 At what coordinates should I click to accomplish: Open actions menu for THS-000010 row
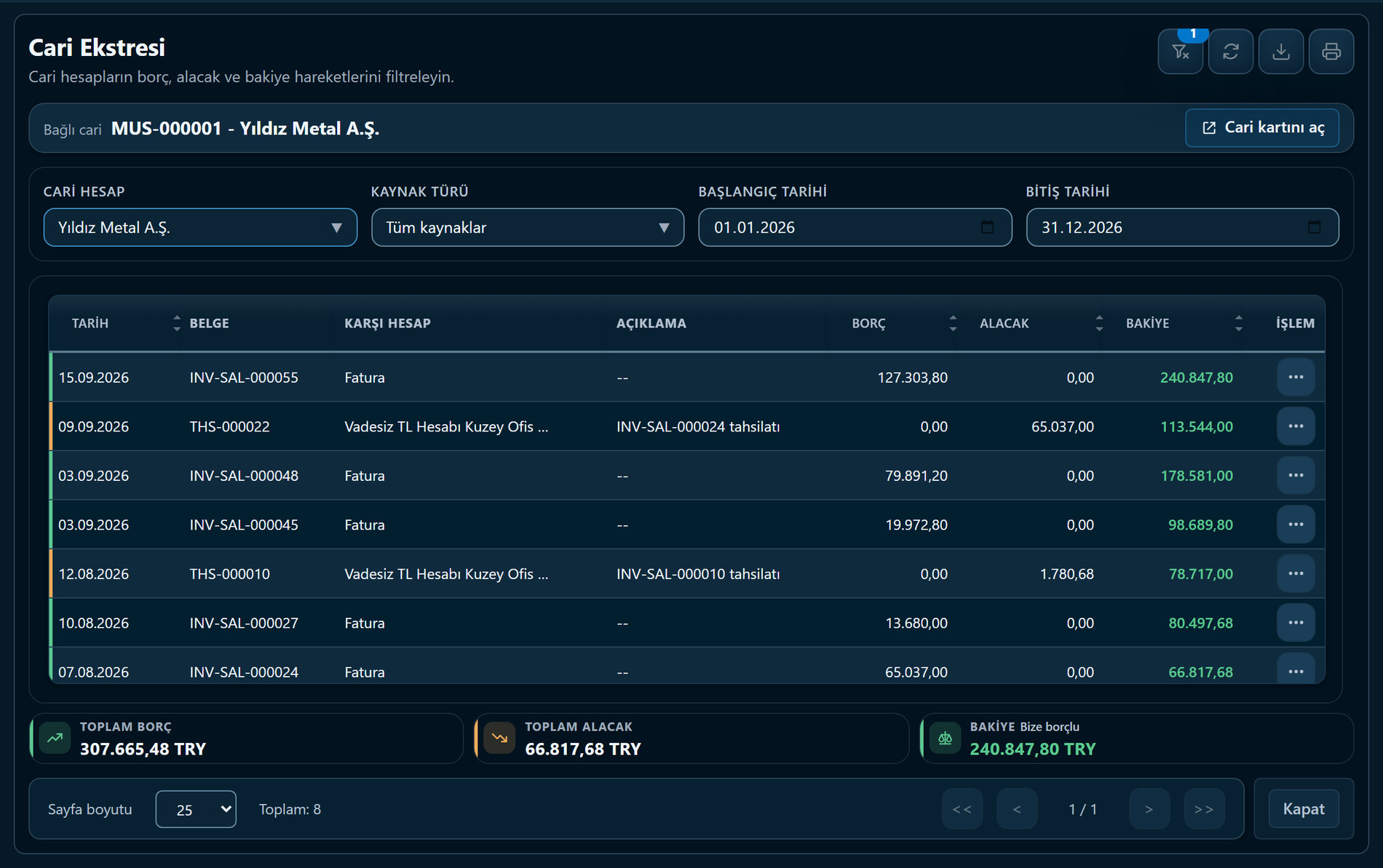tap(1296, 573)
